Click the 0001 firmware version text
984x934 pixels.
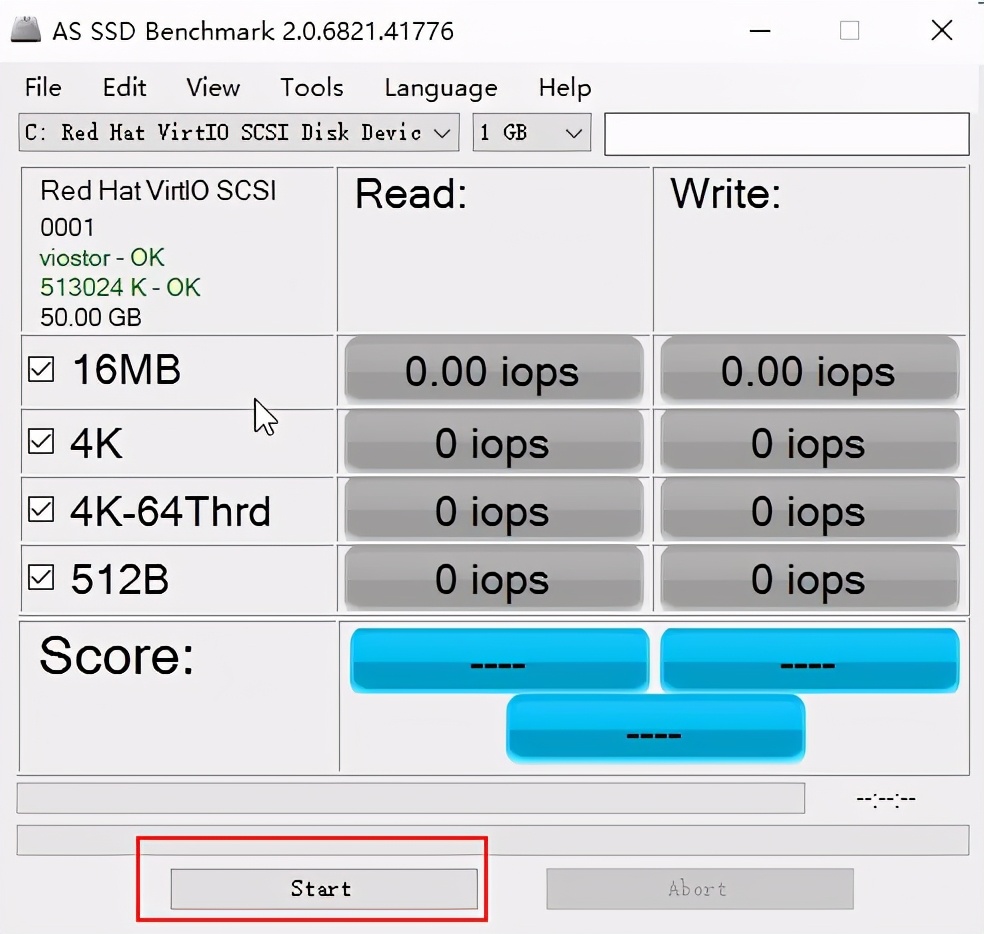click(67, 227)
